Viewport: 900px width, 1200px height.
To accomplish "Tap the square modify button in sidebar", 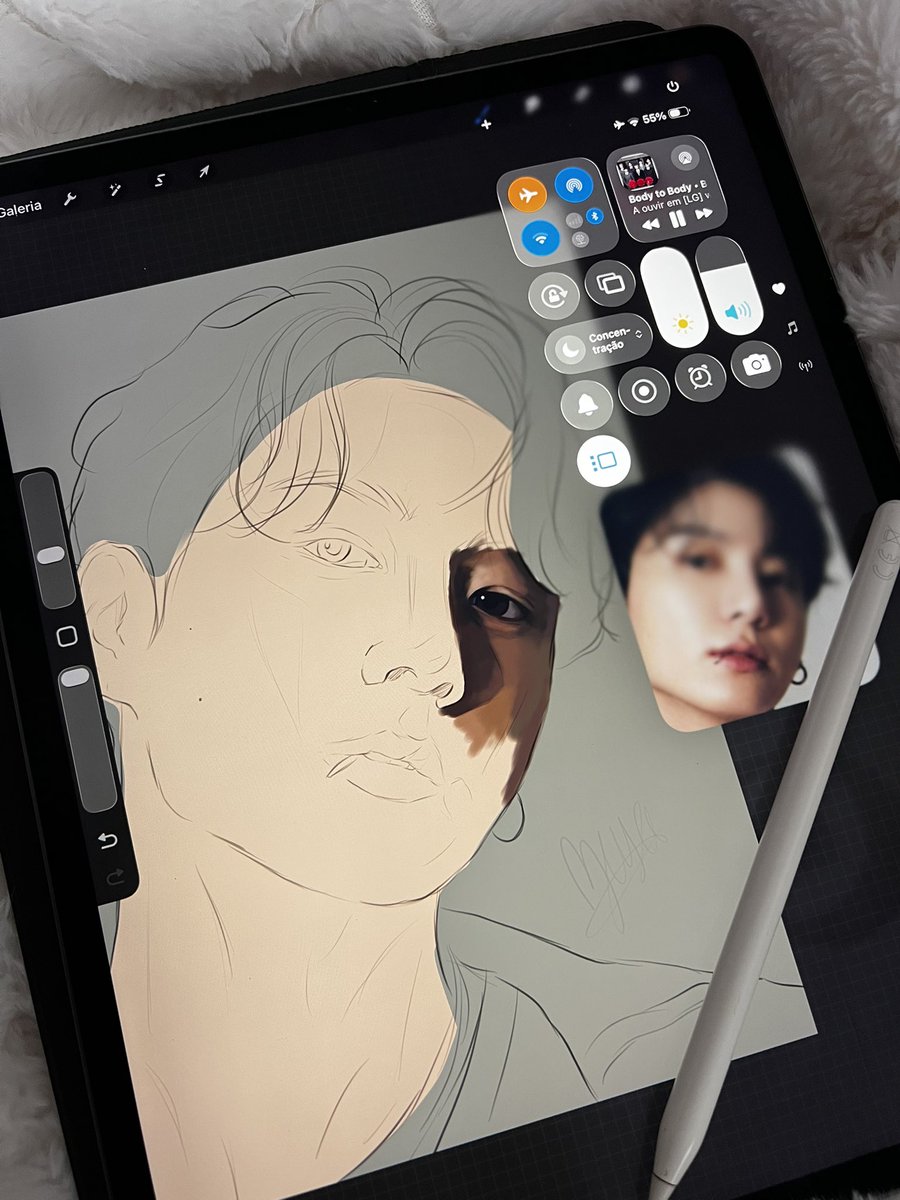I will 67,636.
